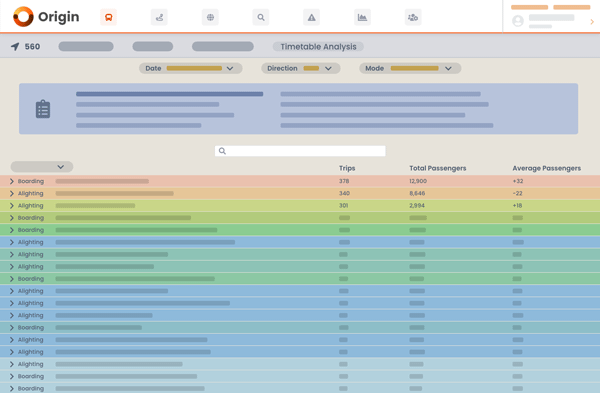Open the Direction dropdown
Image resolution: width=600 pixels, height=393 pixels.
point(301,68)
